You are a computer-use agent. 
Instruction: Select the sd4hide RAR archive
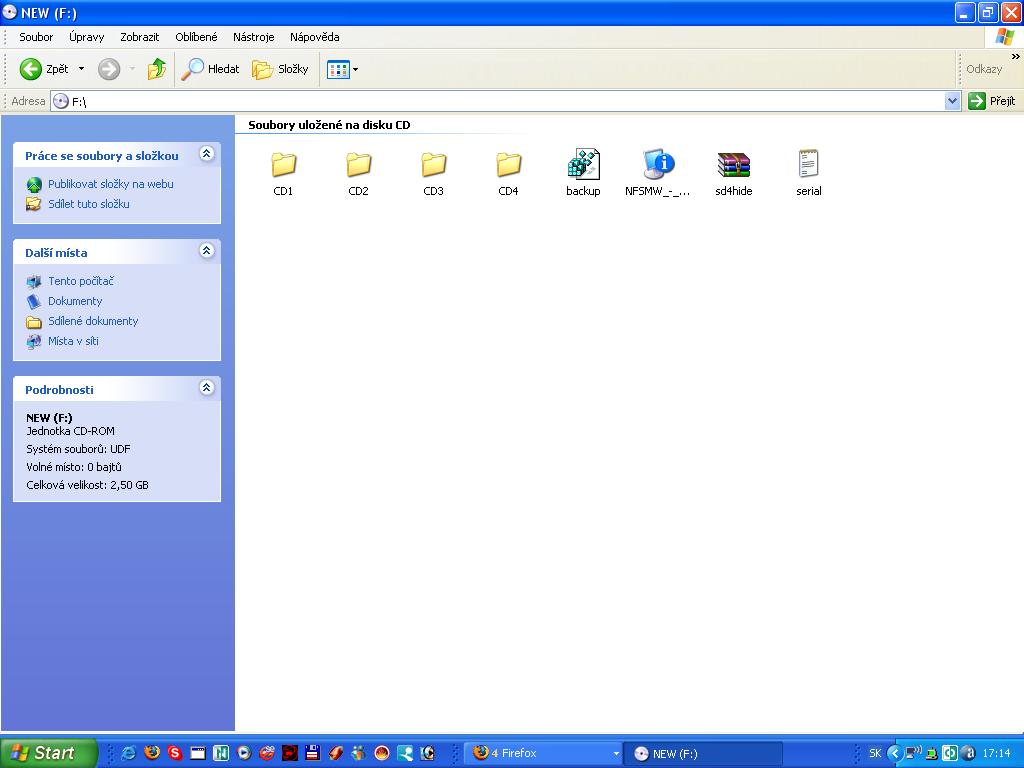tap(733, 165)
